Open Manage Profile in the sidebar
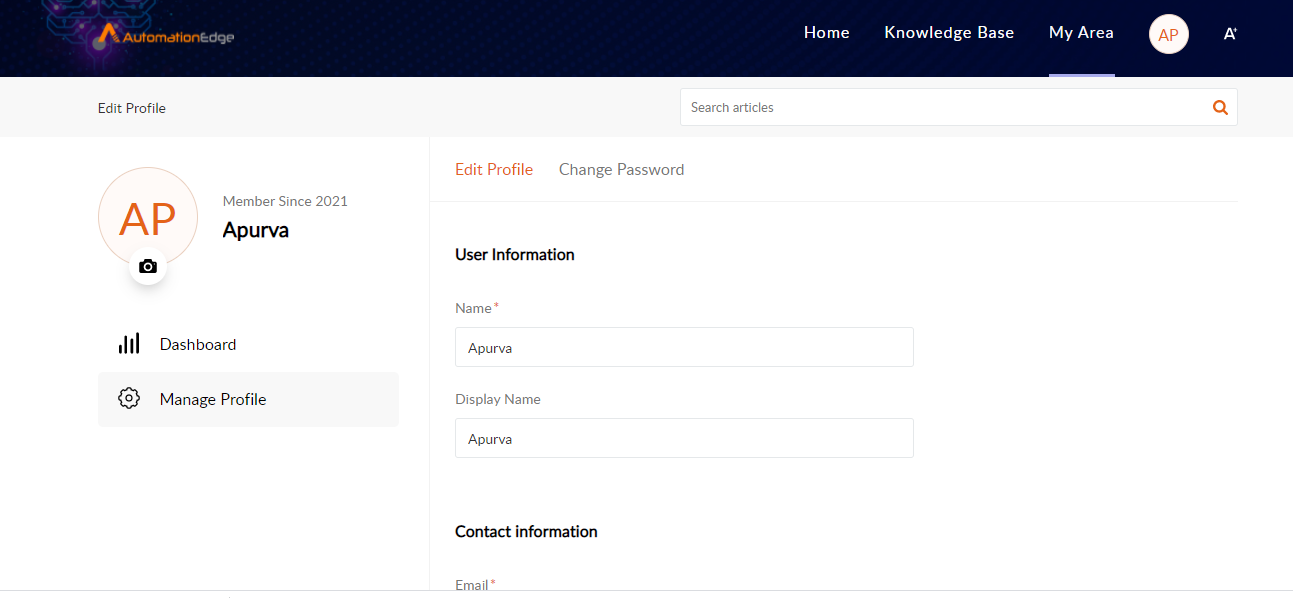Image resolution: width=1293 pixels, height=598 pixels. tap(248, 400)
